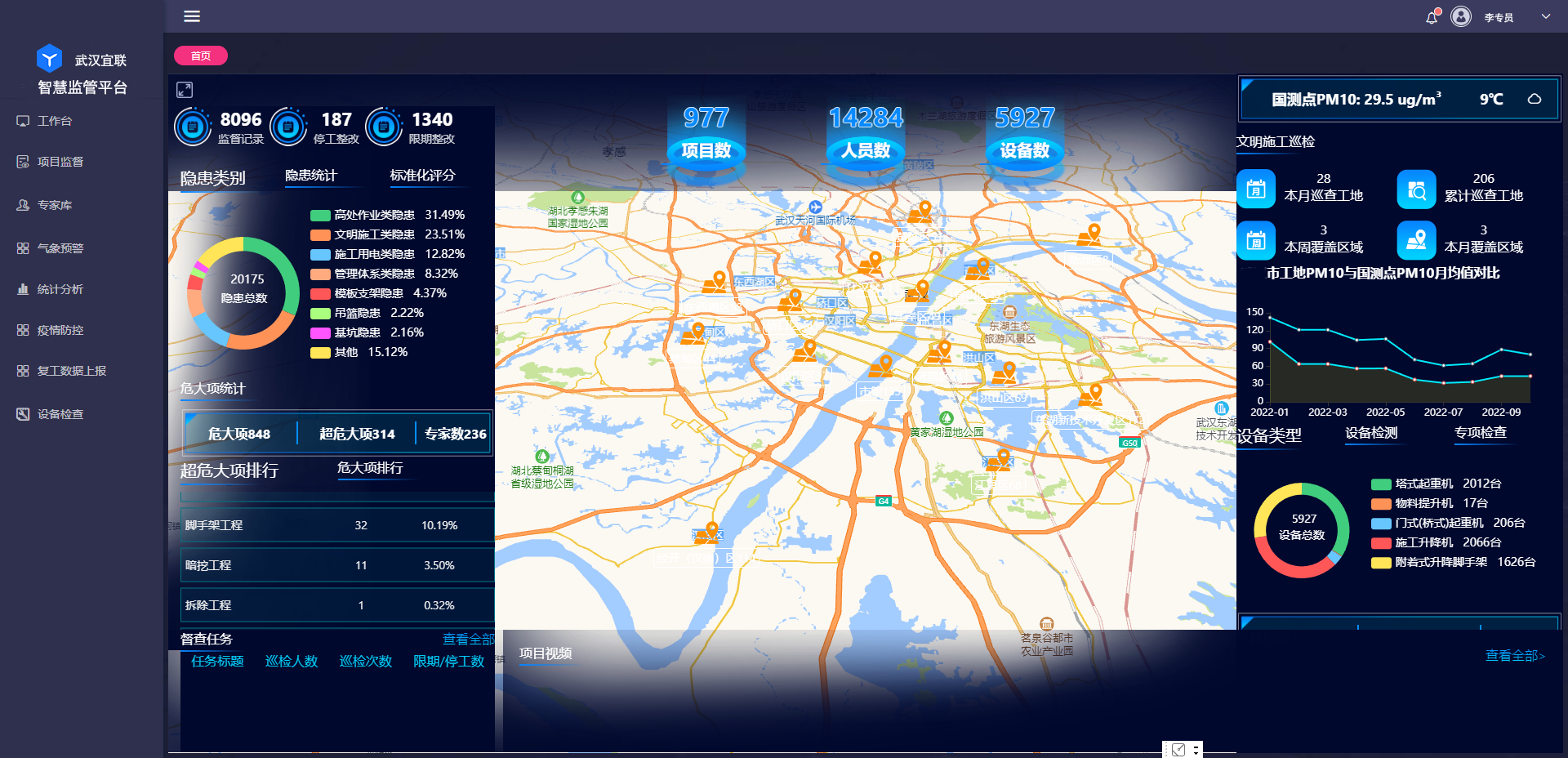Switch to 隐患类别 tab
The image size is (1568, 758).
[x=212, y=178]
